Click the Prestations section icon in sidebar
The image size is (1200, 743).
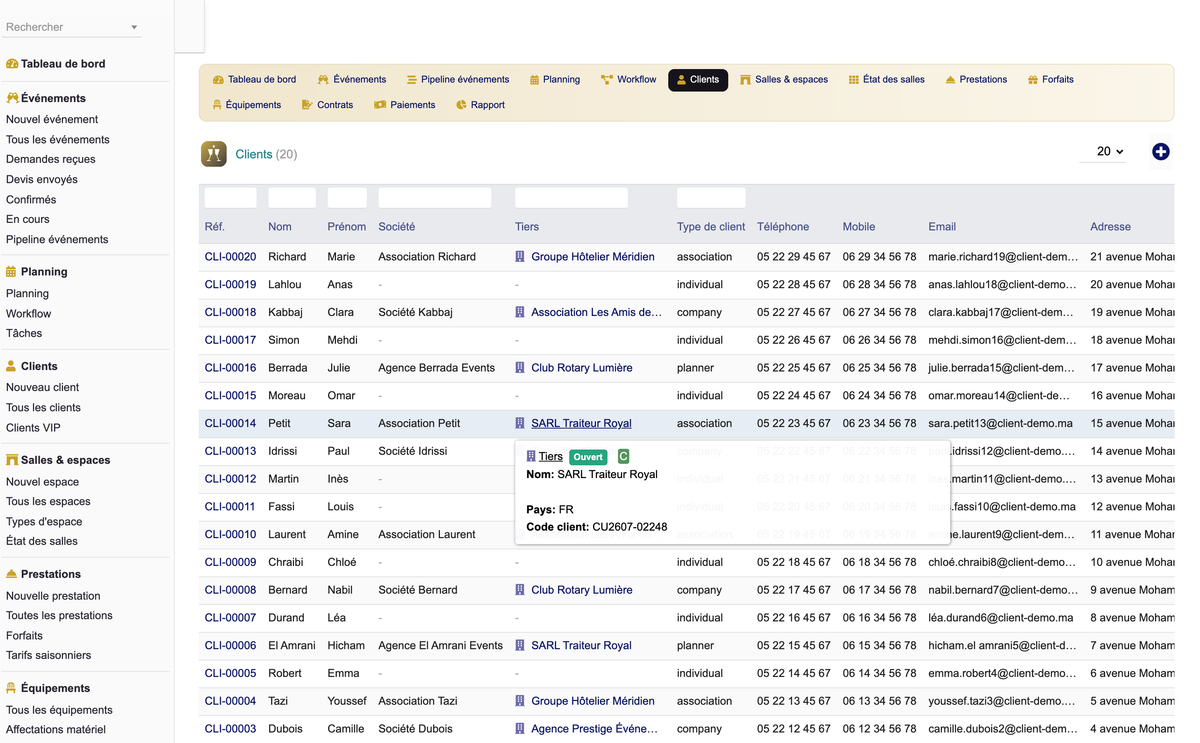click(11, 574)
